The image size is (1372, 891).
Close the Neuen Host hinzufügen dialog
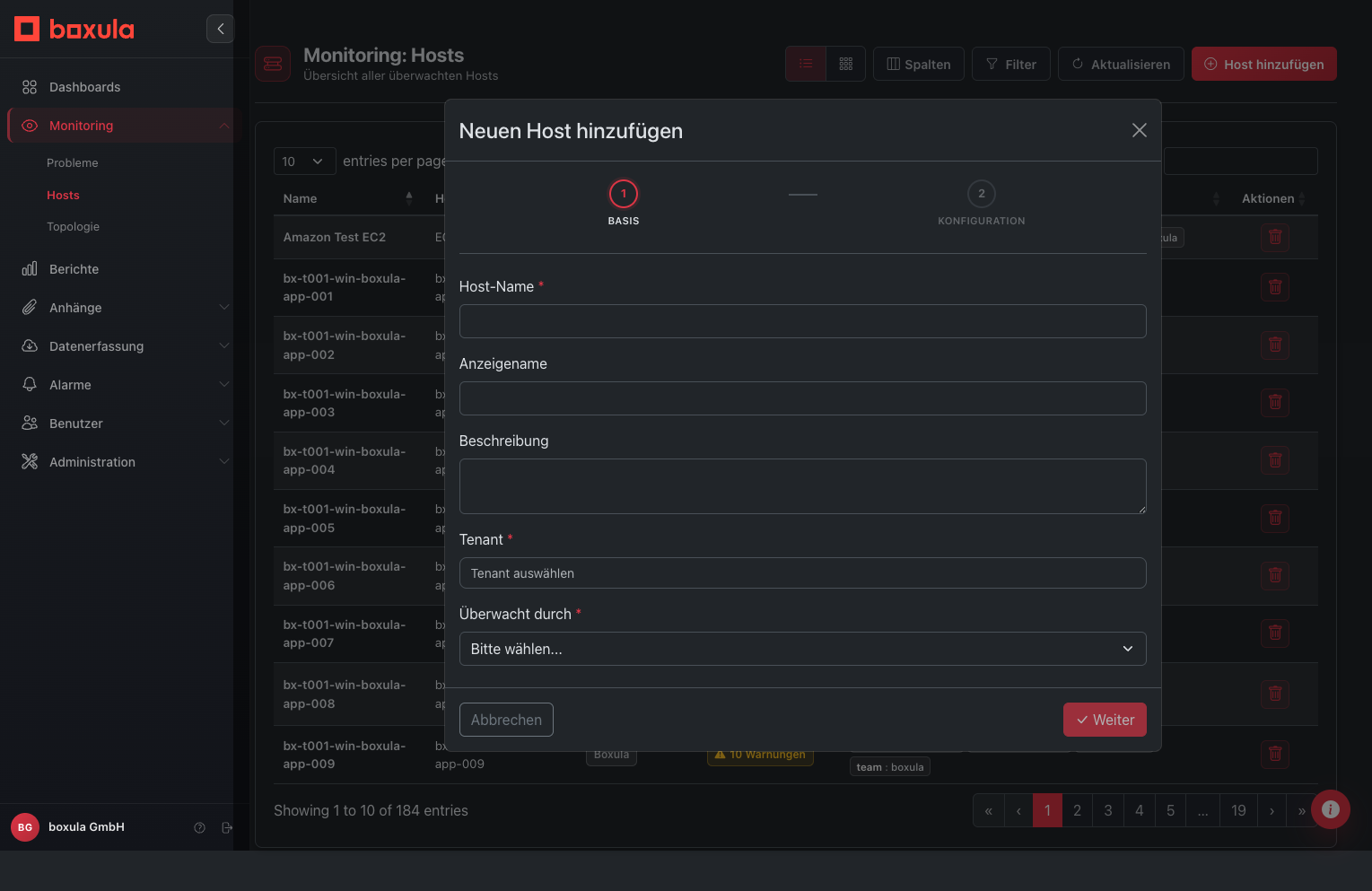coord(1140,130)
